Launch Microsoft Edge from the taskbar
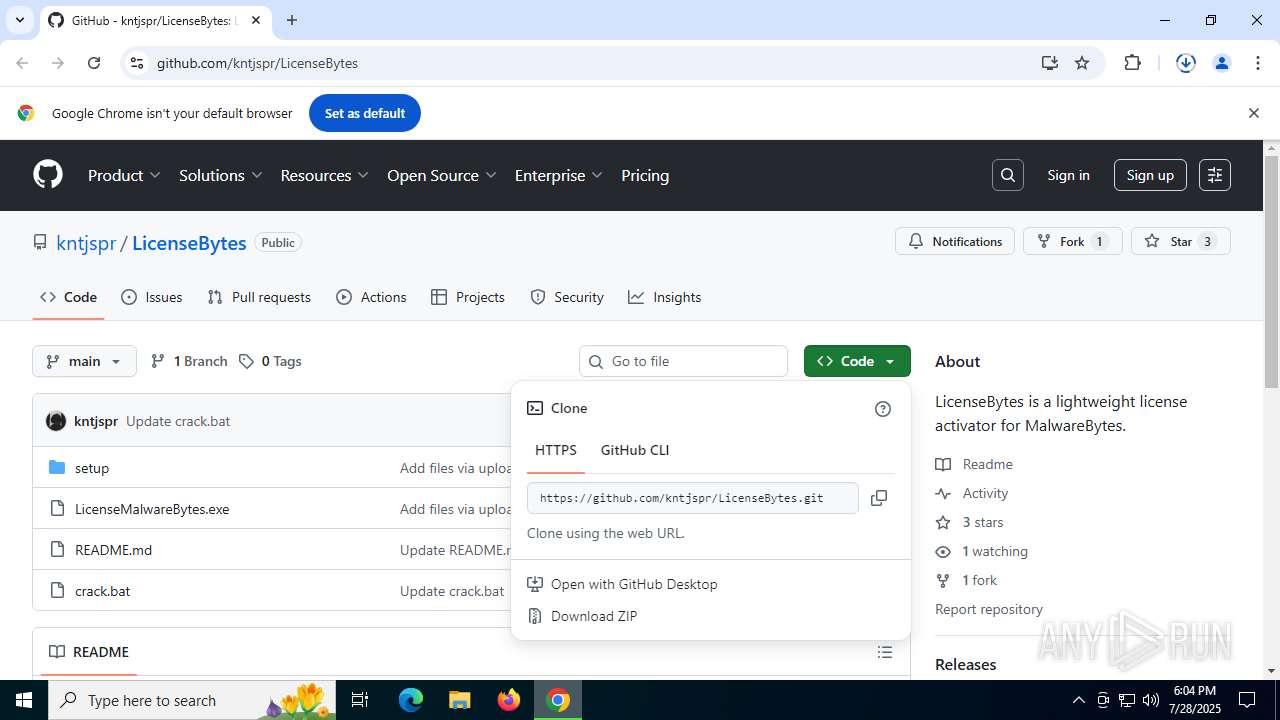Image resolution: width=1280 pixels, height=720 pixels. click(x=411, y=700)
